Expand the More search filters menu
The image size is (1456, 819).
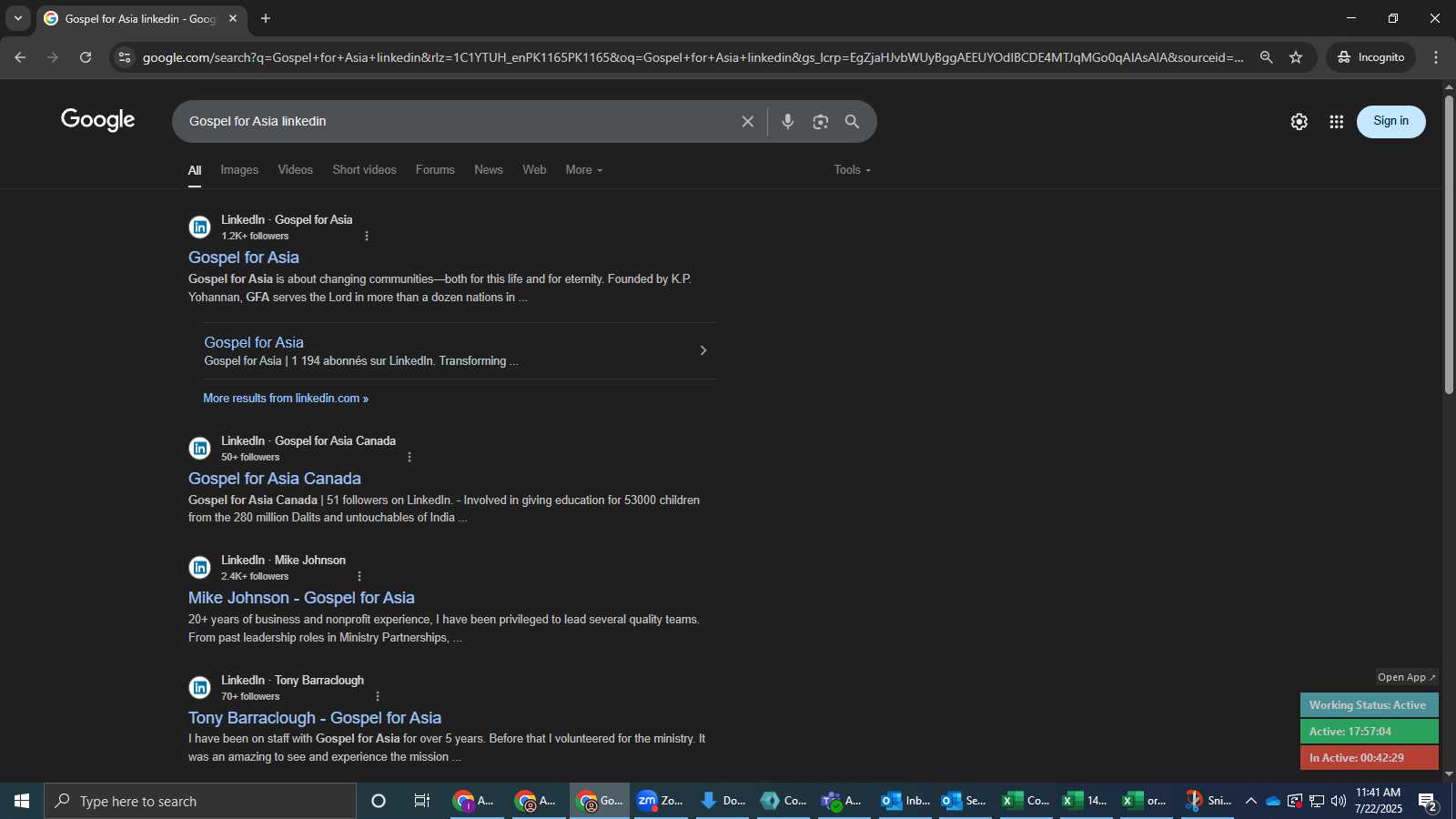point(583,170)
